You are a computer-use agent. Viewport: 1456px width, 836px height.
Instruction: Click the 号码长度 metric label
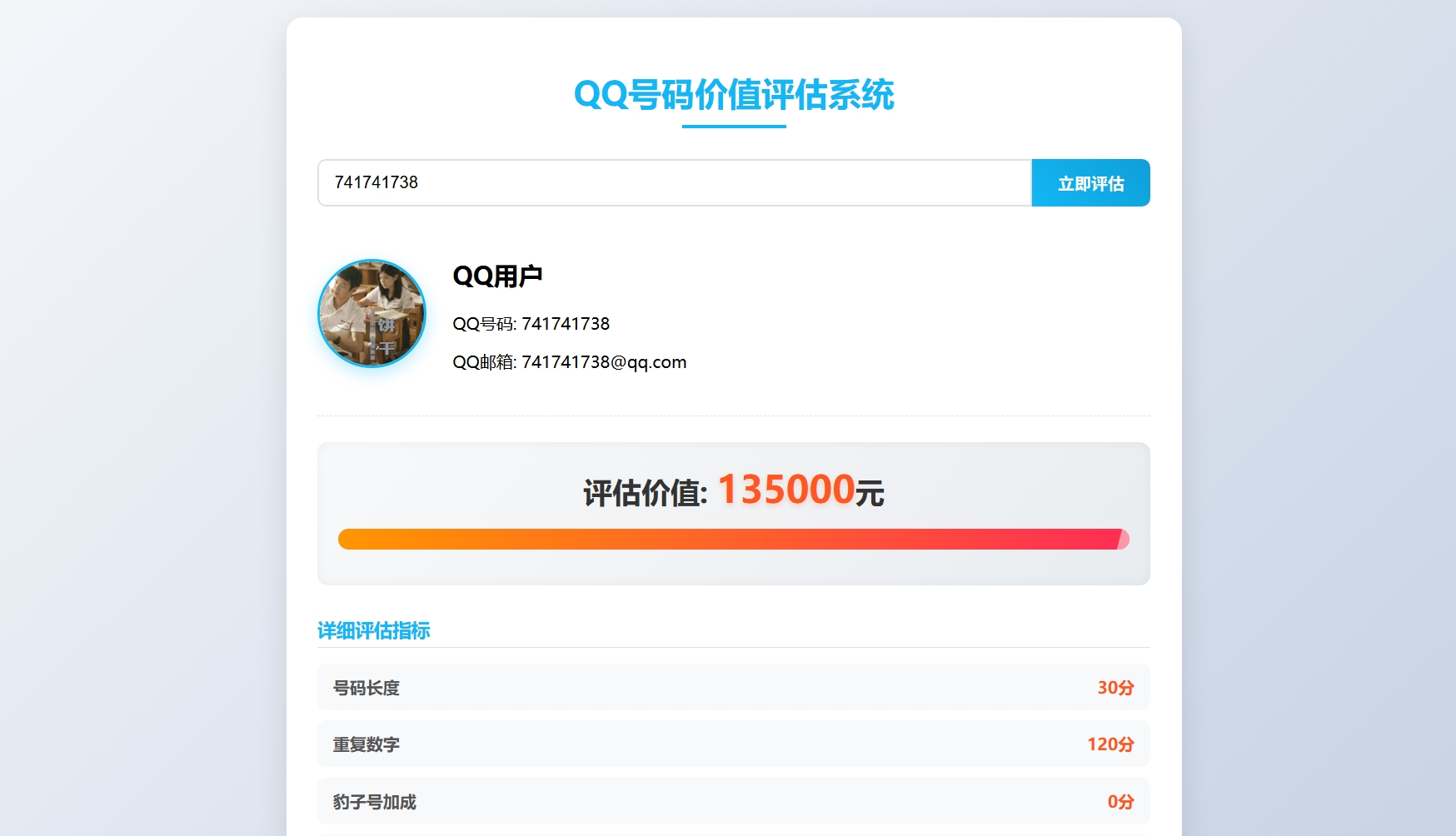366,688
